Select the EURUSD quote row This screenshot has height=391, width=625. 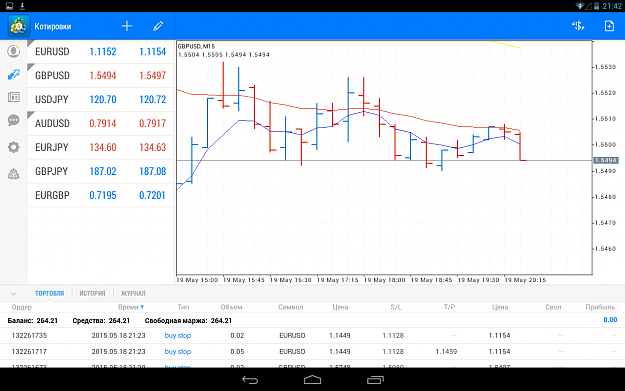point(101,51)
